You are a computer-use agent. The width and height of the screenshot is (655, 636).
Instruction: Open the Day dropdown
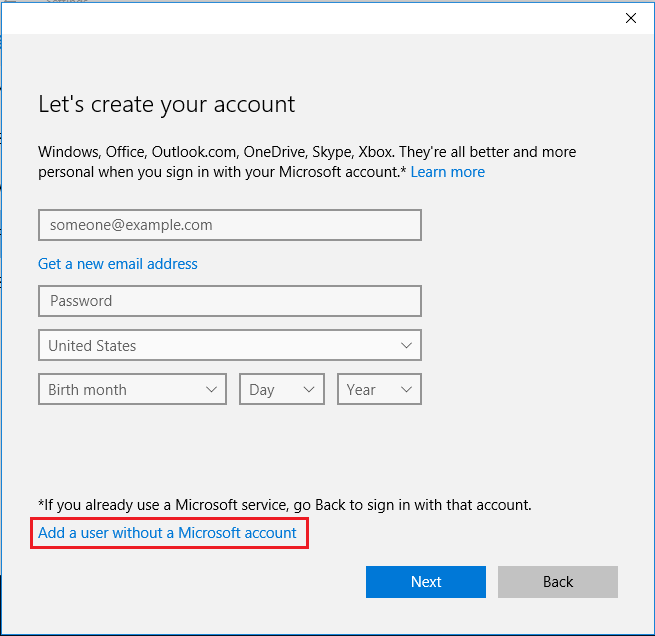pos(282,389)
